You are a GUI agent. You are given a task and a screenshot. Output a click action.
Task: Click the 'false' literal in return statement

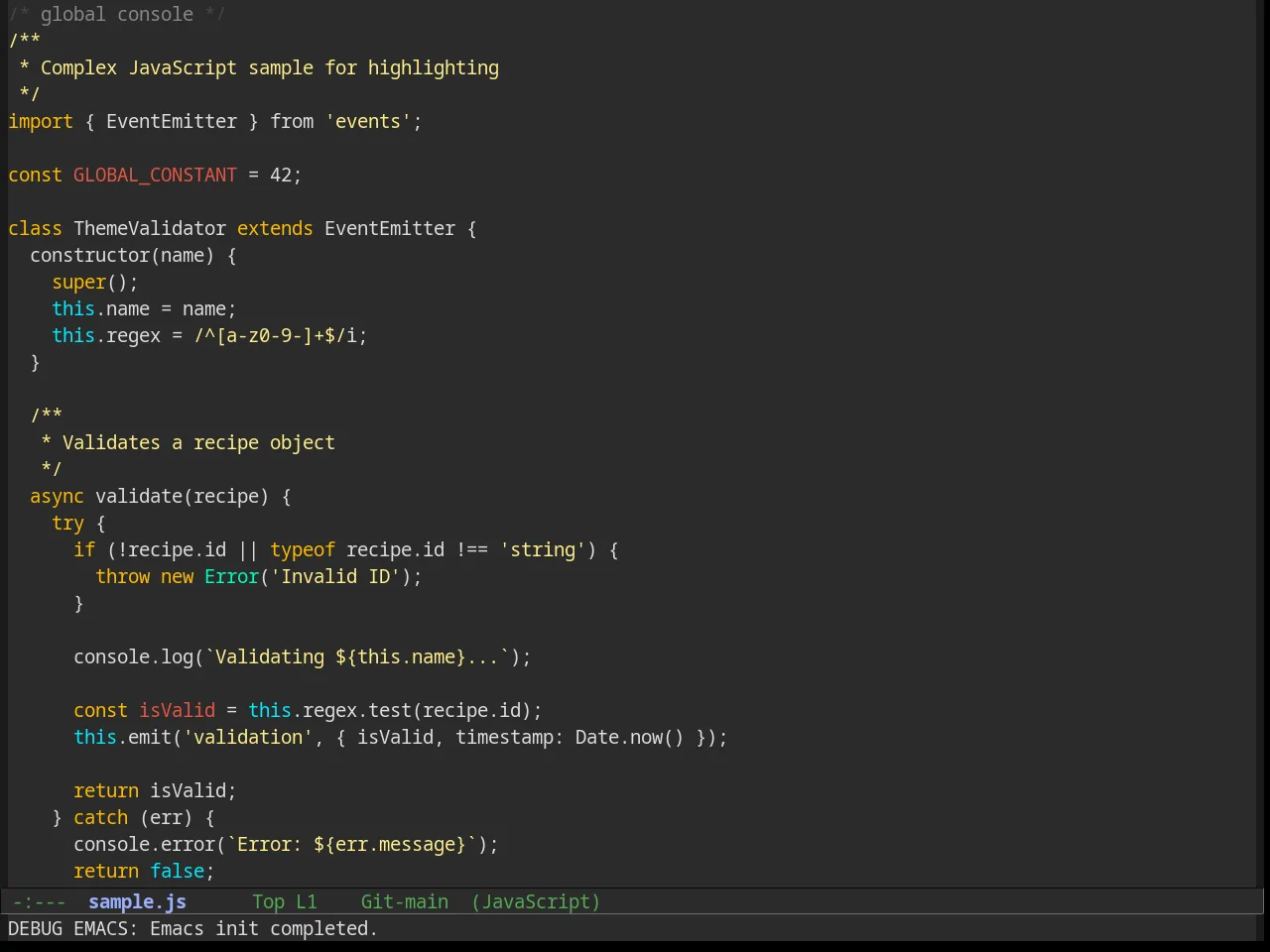click(177, 871)
